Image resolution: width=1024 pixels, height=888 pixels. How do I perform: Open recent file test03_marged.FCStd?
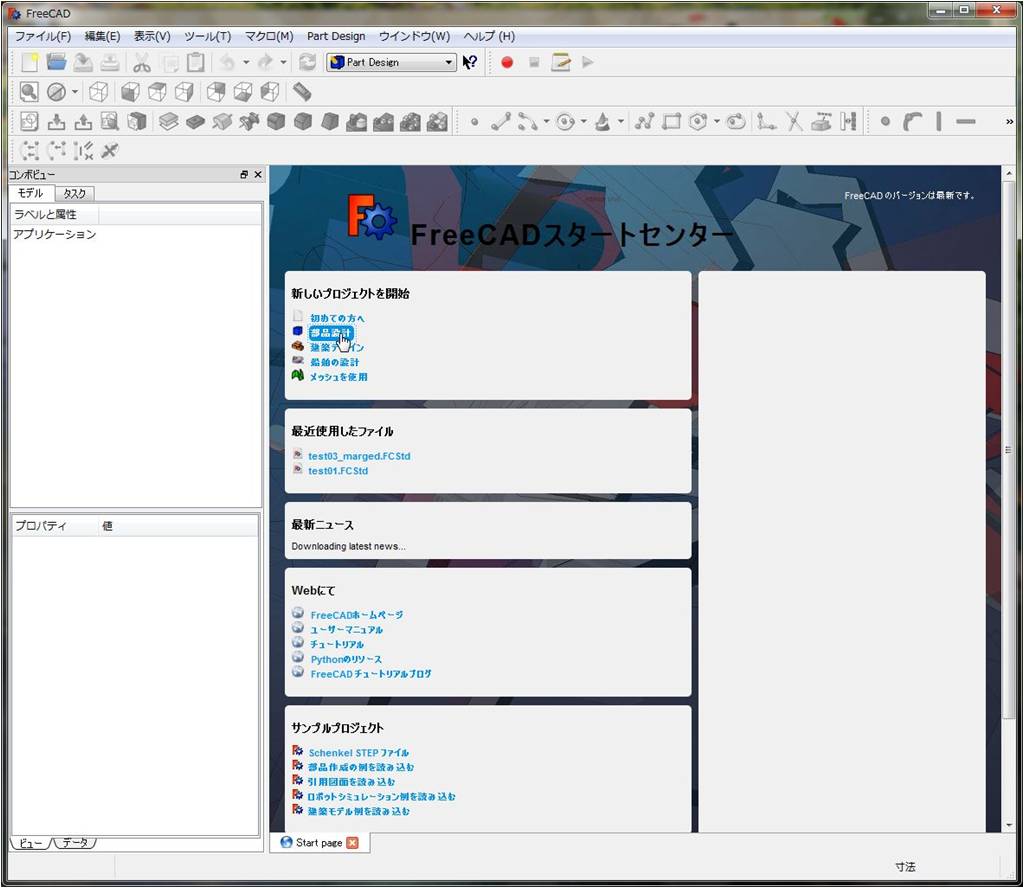[359, 456]
